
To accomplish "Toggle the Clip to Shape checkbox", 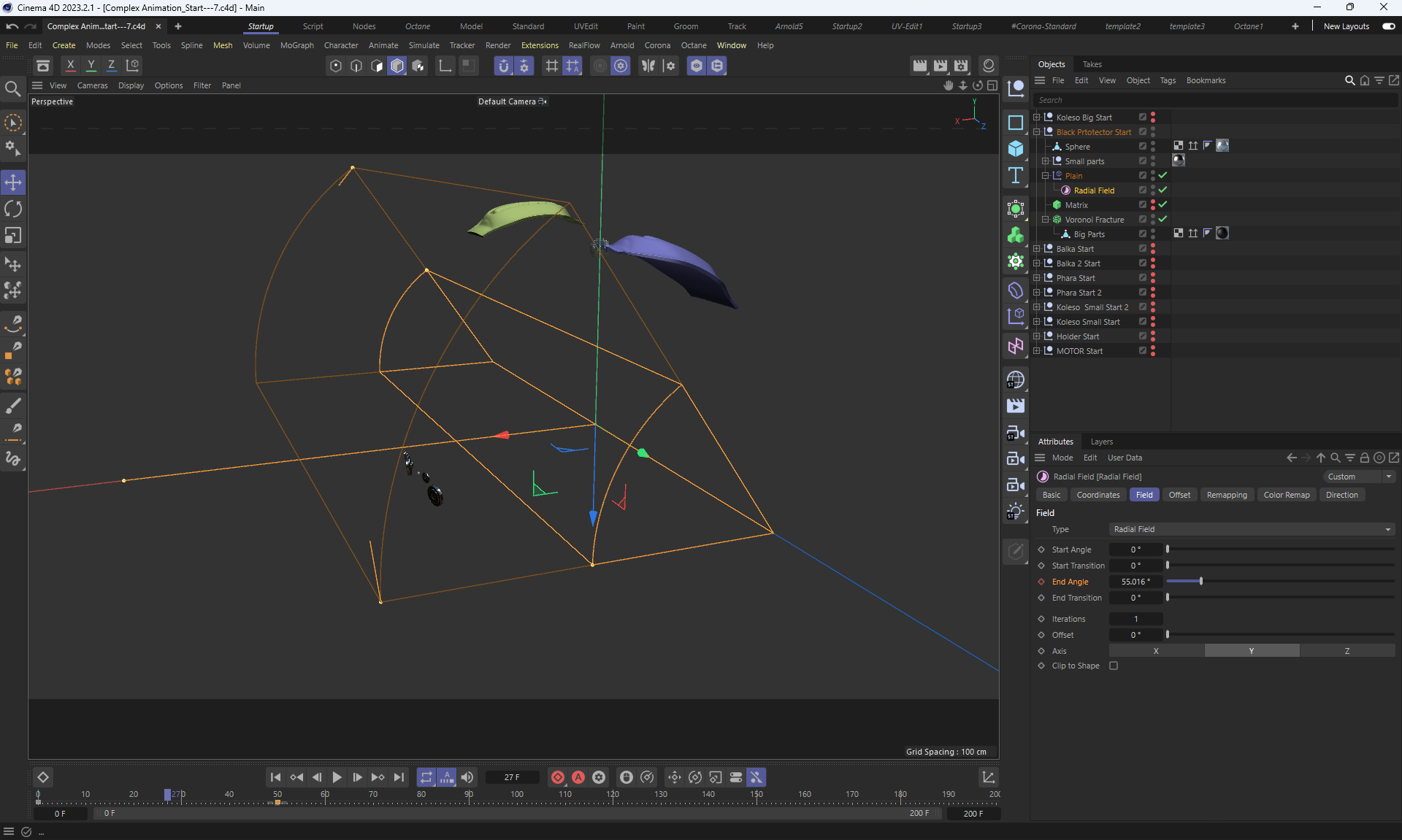I will click(x=1114, y=666).
